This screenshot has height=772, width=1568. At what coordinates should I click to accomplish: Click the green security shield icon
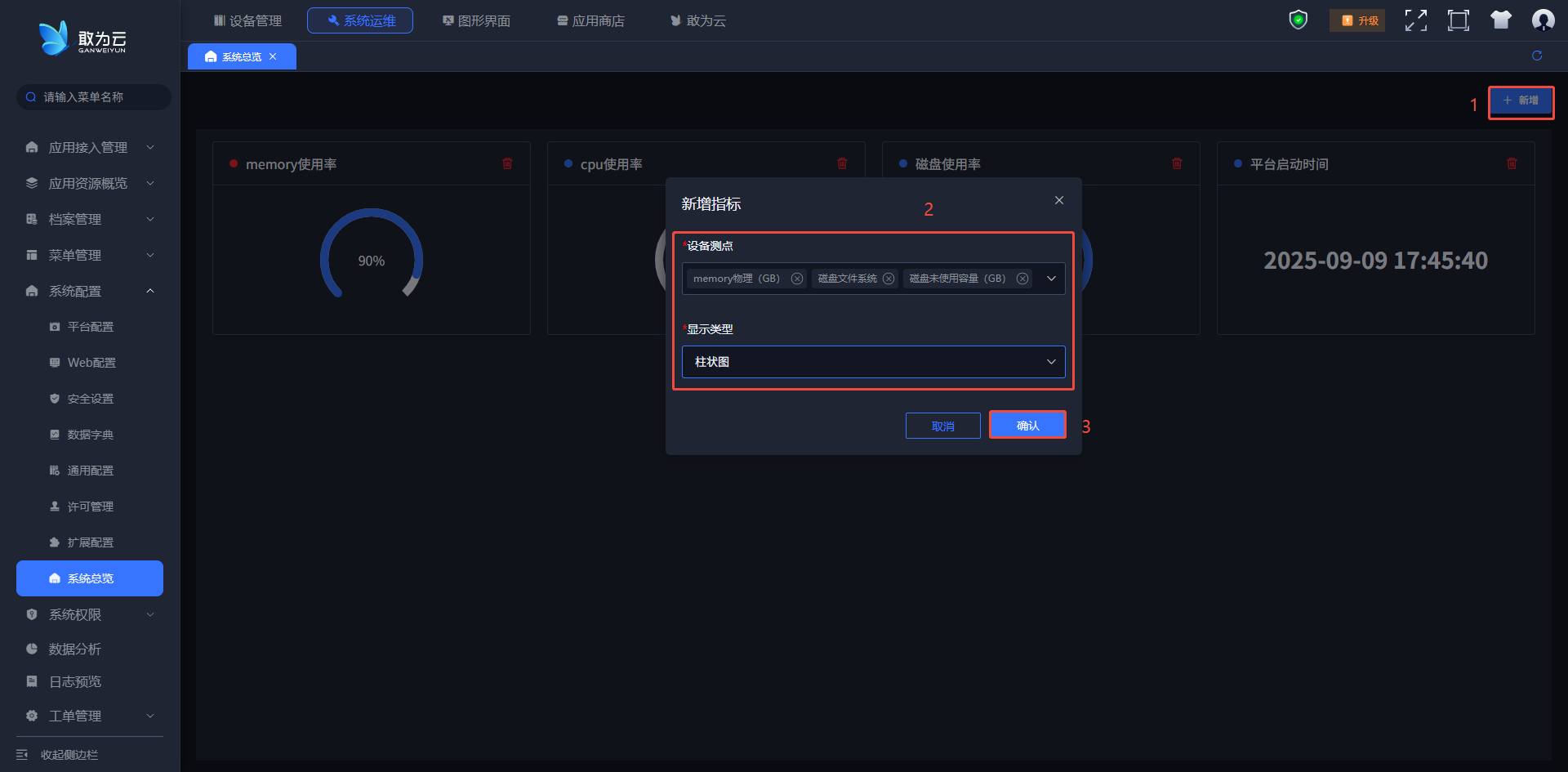1298,20
